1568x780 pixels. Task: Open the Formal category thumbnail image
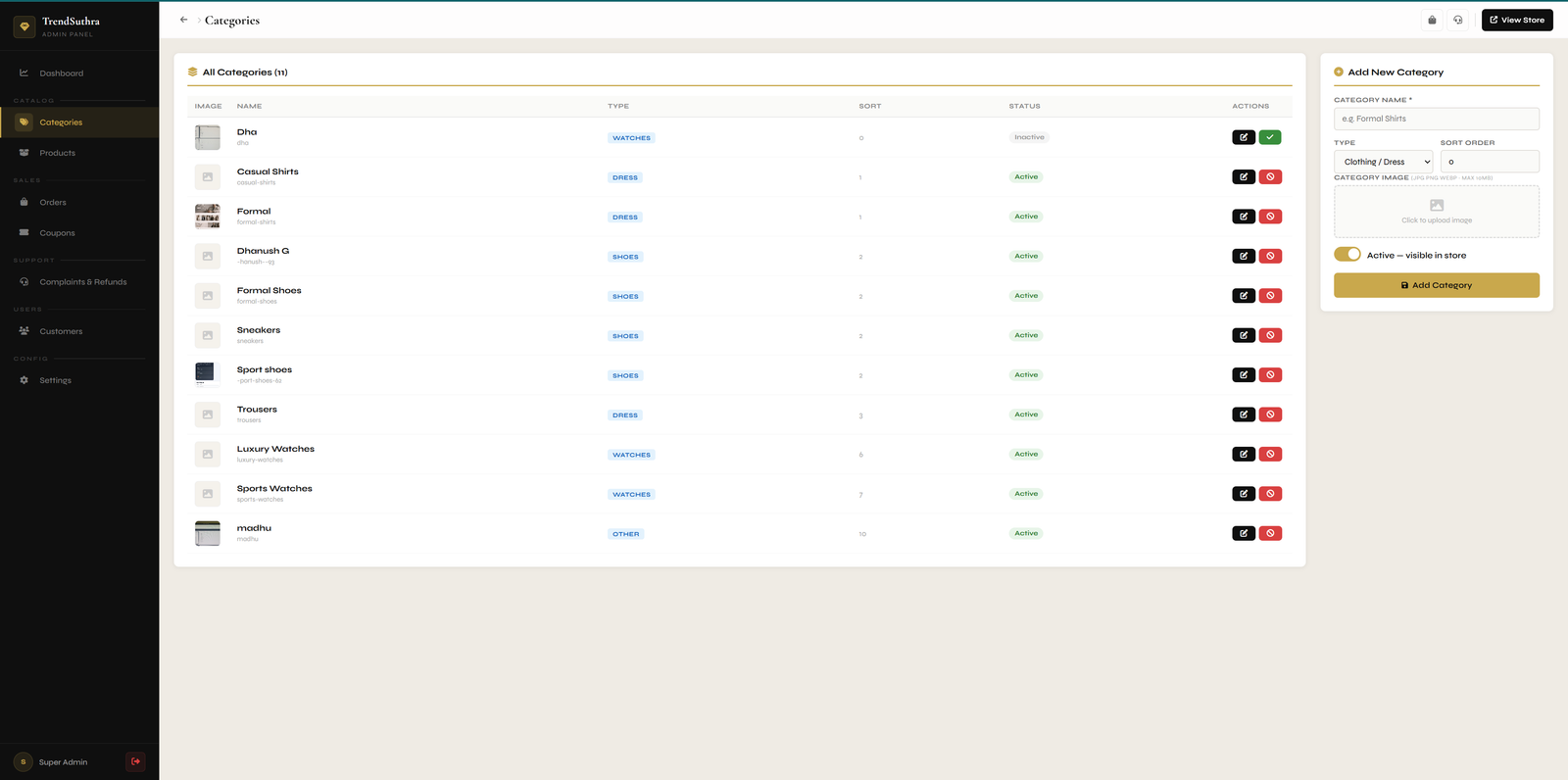[x=208, y=217]
